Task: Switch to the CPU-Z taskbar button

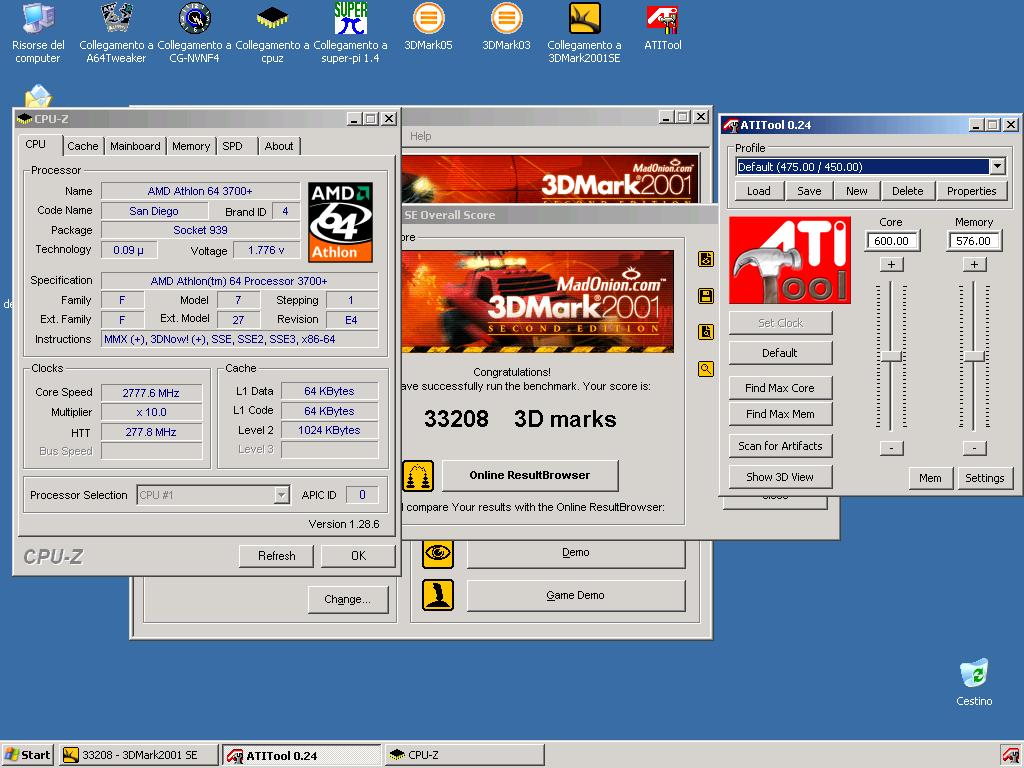Action: point(464,755)
